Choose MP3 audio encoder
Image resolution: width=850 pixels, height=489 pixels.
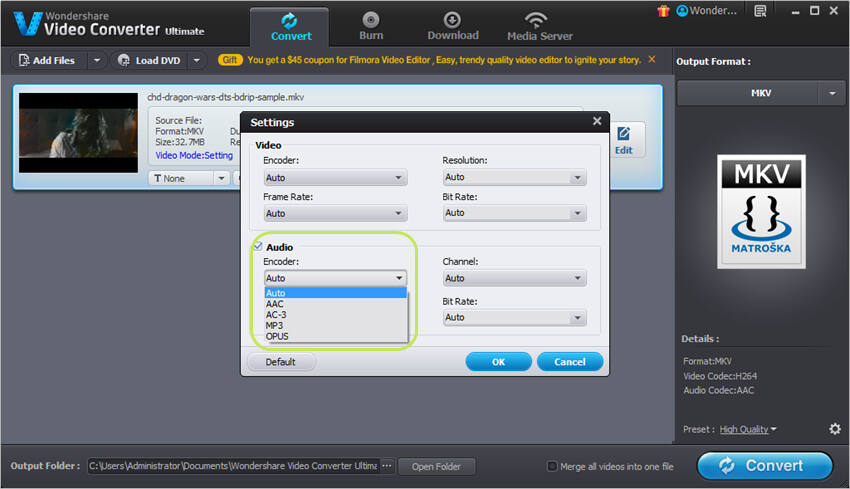pos(336,325)
